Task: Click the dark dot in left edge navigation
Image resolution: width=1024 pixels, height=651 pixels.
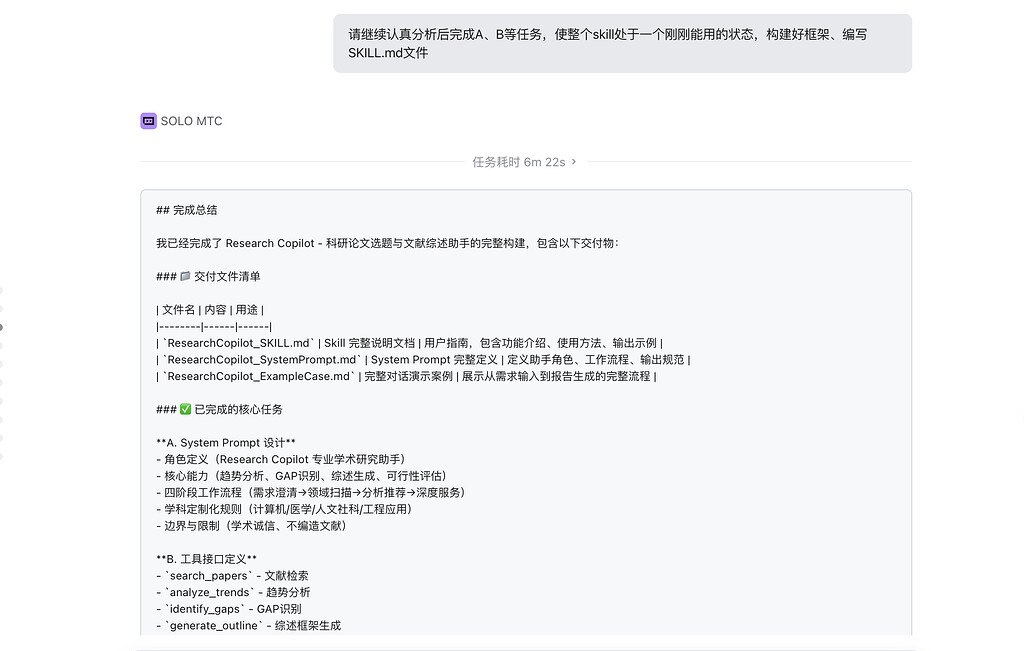Action: [x=1, y=327]
